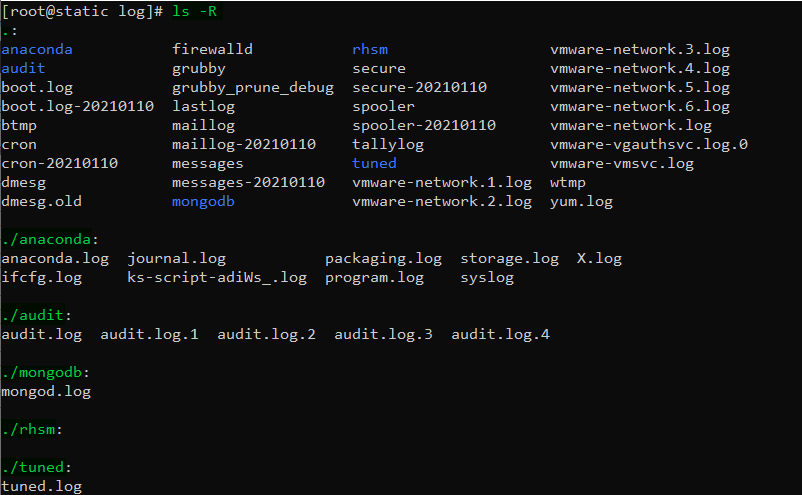802x495 pixels.
Task: Click the tuned.log file at the bottom
Action: 41,486
